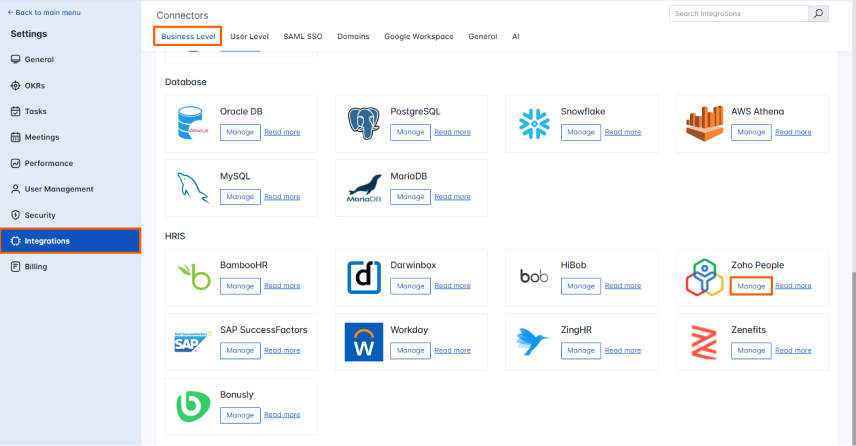Click the Zoho People logo
Screen dimensions: 856x446
705,277
